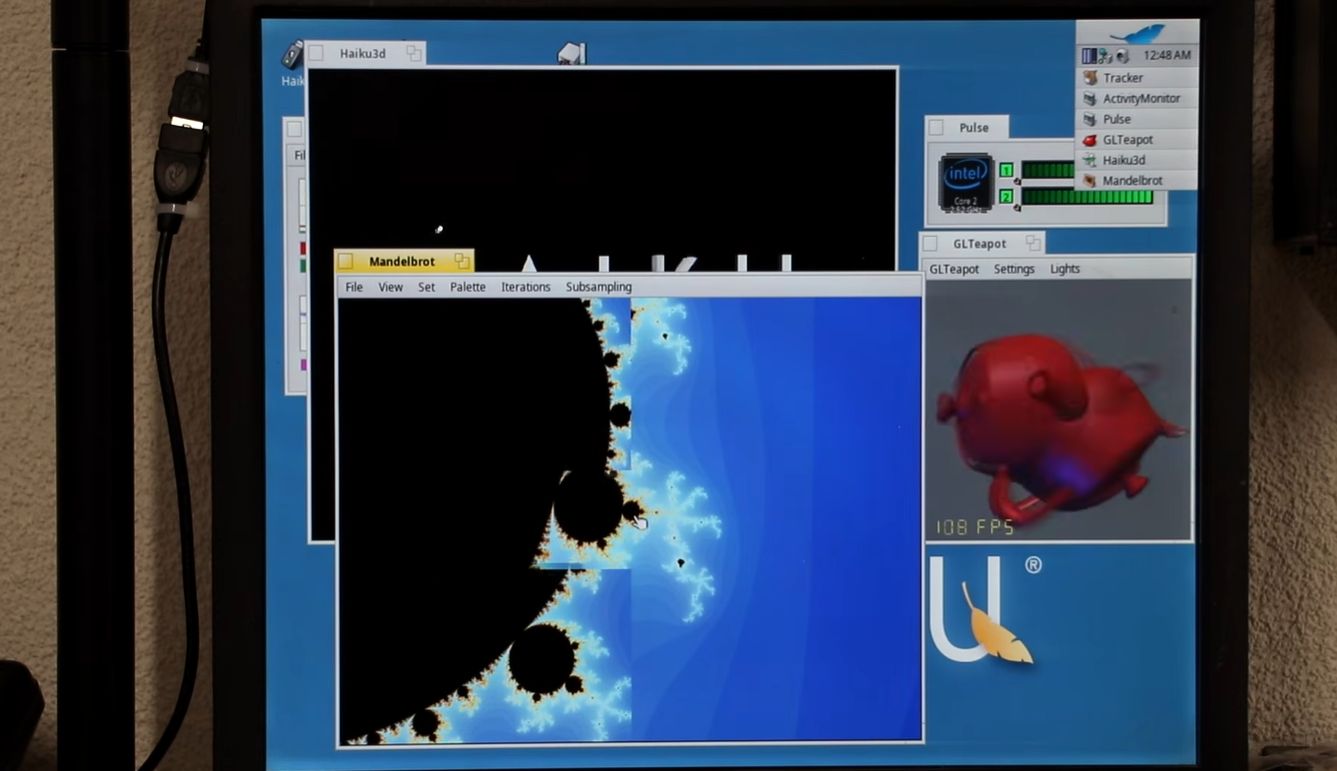The image size is (1337, 771).
Task: Expand the Iterations menu
Action: pos(525,287)
